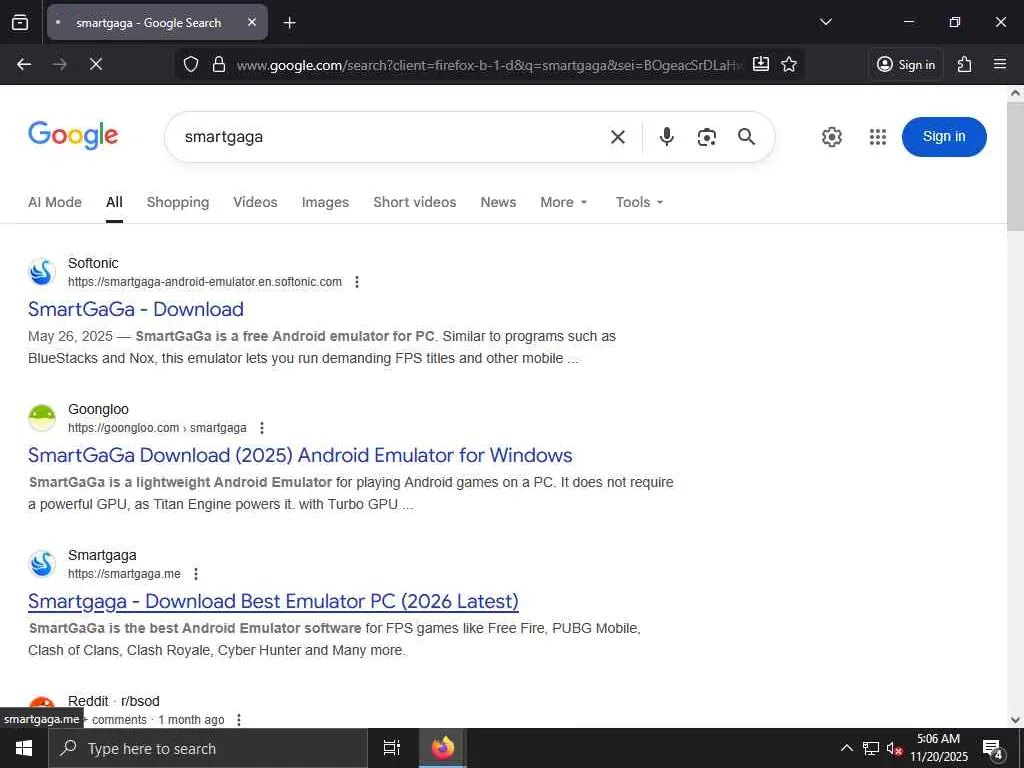Click the page vertical scrollbar thumb
Screen dimensions: 1024x768
[1015, 165]
